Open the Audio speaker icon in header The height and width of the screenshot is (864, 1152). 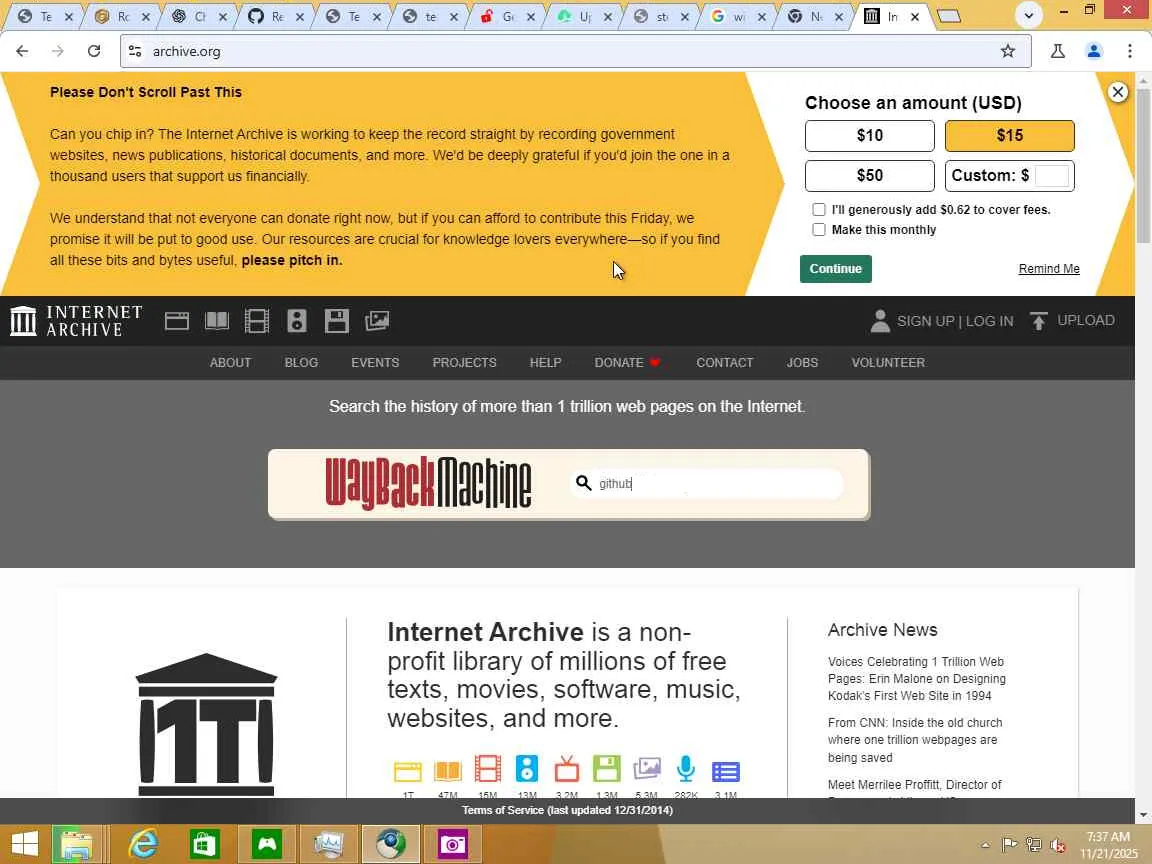[x=297, y=321]
